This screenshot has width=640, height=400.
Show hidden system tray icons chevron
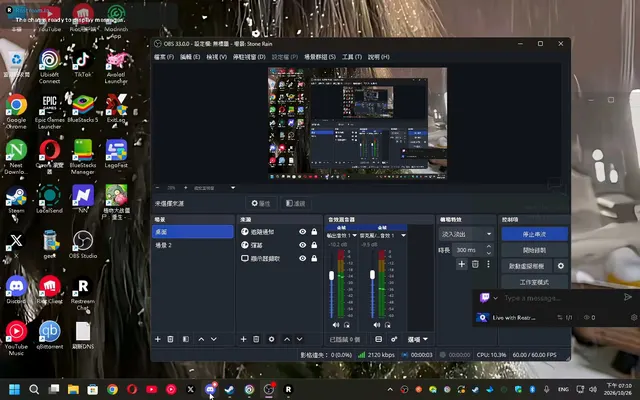click(390, 389)
